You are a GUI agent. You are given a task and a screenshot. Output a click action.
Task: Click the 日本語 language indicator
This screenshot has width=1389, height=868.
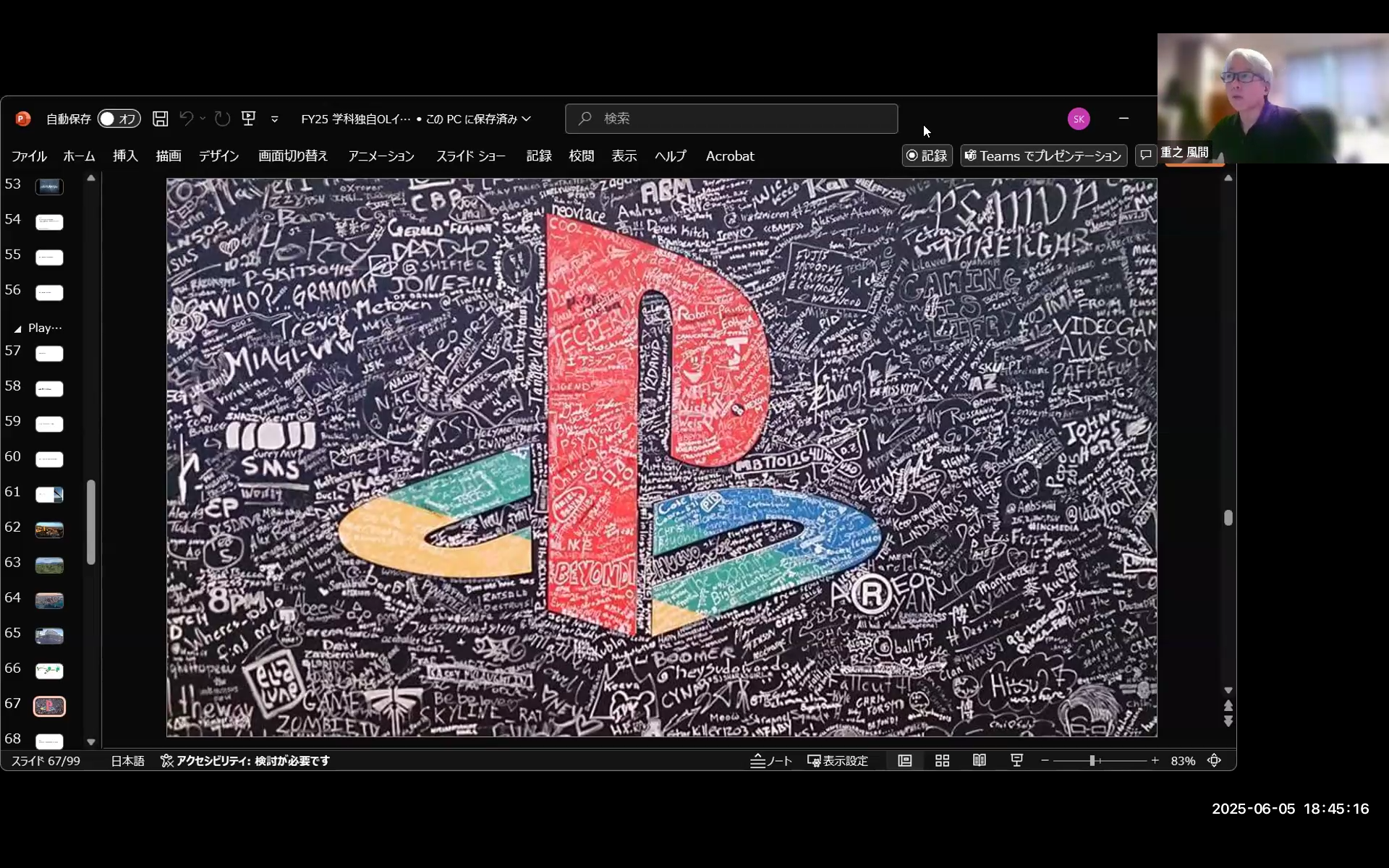click(x=127, y=761)
